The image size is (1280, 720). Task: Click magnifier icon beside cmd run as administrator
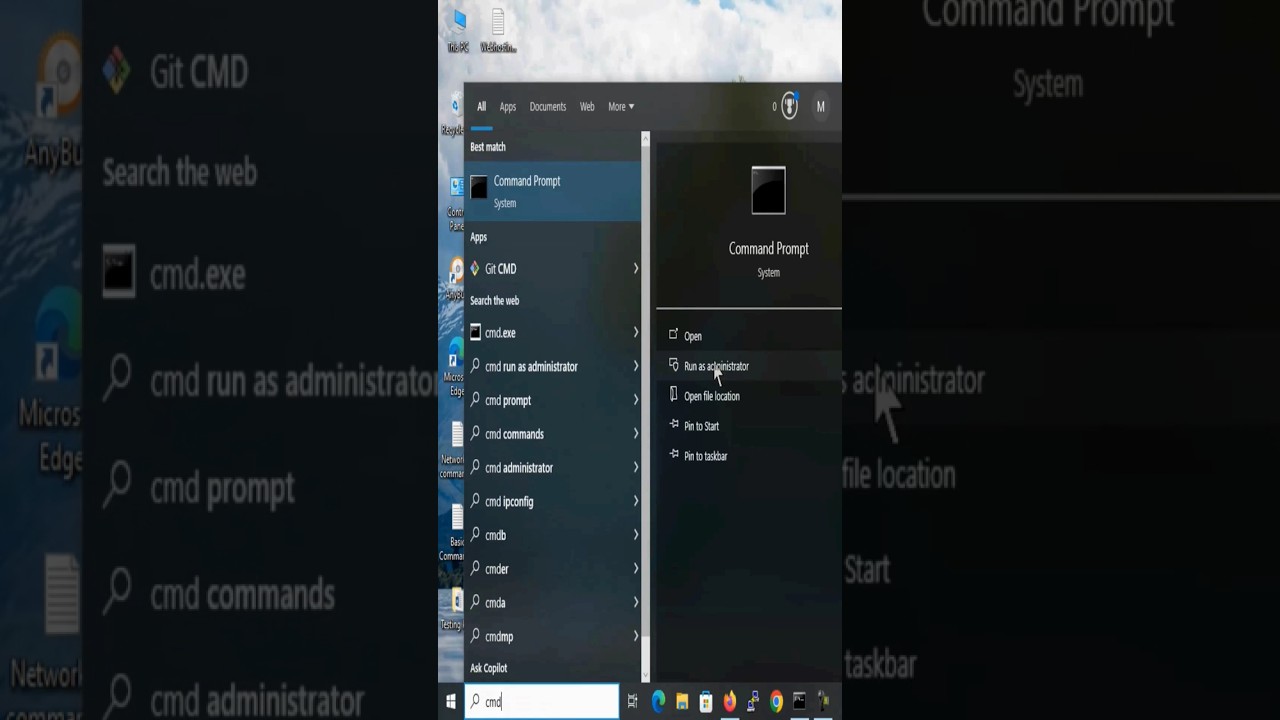tap(475, 366)
